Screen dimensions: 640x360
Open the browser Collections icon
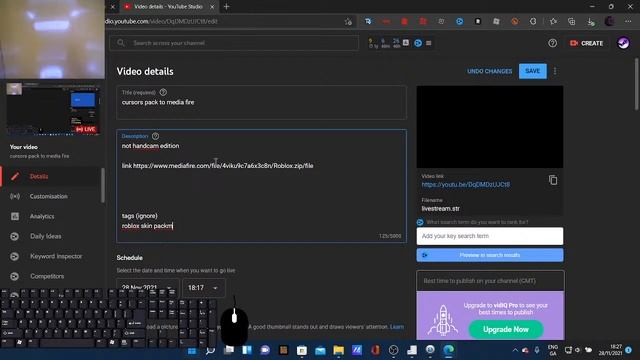tap(571, 21)
